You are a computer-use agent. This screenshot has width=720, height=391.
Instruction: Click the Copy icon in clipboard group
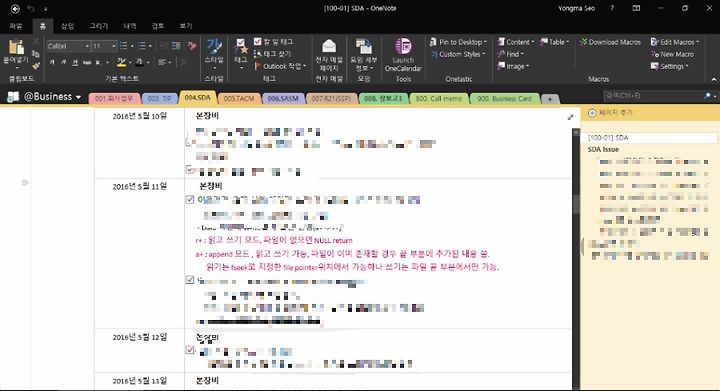36,54
